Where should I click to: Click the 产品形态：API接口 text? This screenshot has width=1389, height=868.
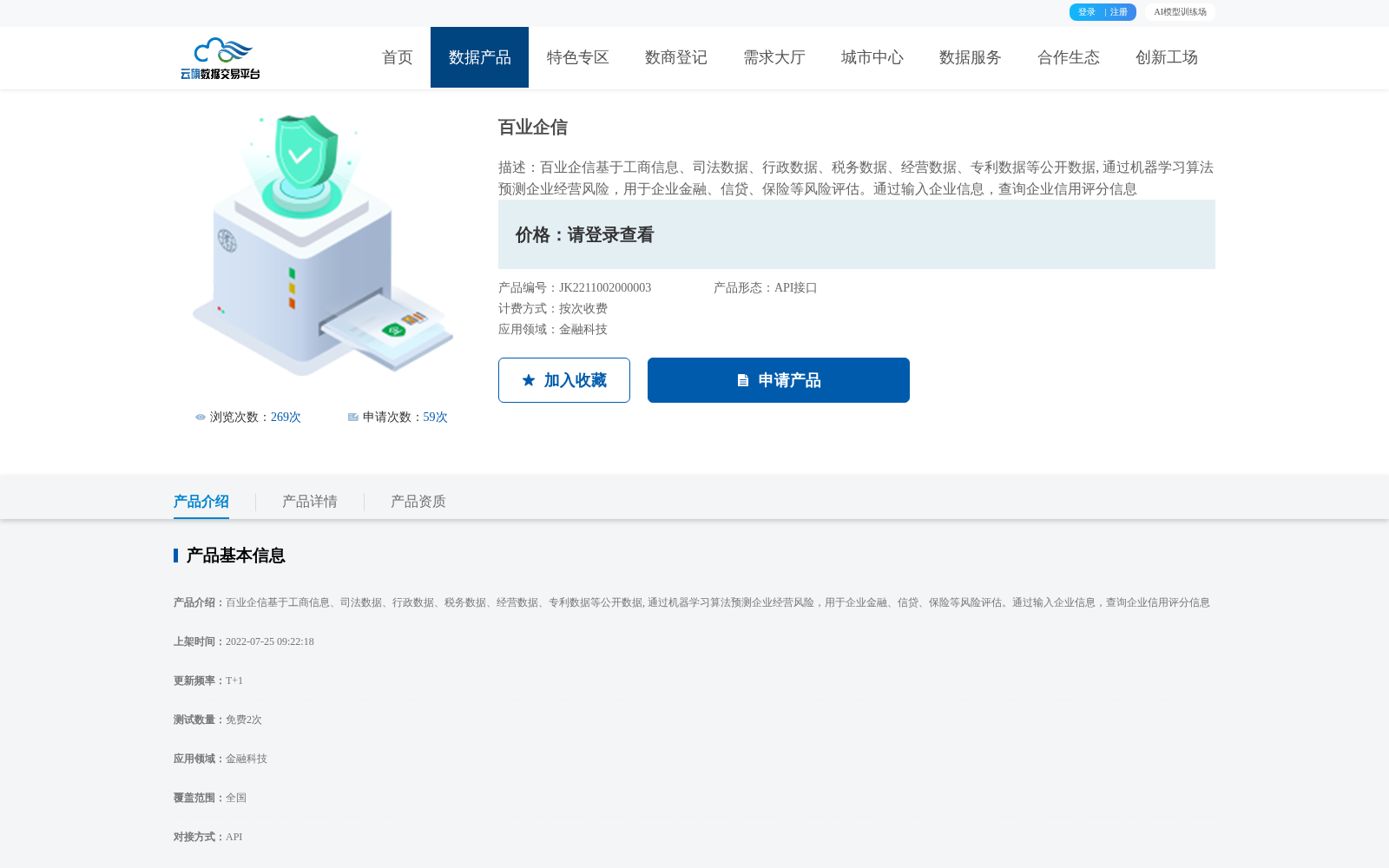click(x=766, y=288)
